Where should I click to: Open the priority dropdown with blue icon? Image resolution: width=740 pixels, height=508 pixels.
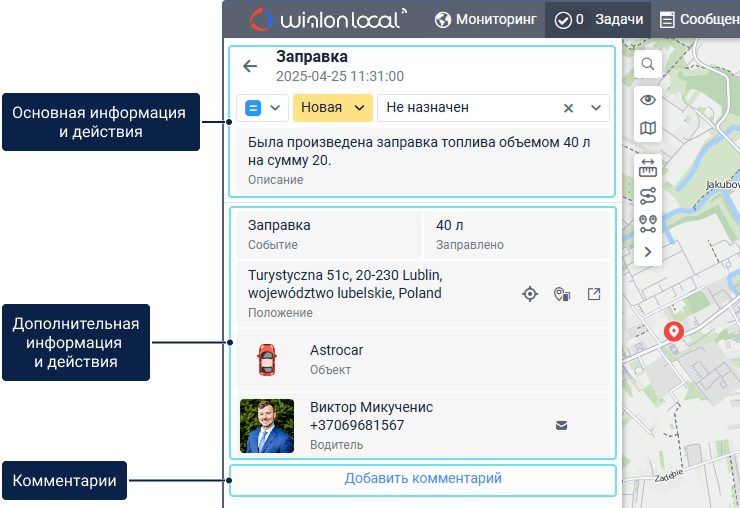[x=263, y=108]
